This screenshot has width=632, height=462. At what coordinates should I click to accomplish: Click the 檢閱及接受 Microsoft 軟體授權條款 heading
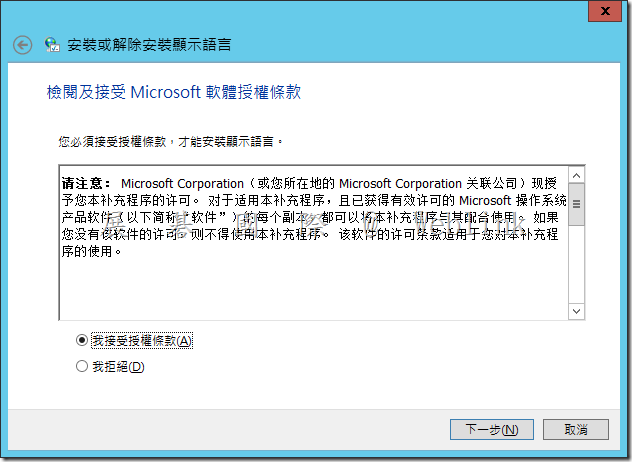tap(174, 92)
